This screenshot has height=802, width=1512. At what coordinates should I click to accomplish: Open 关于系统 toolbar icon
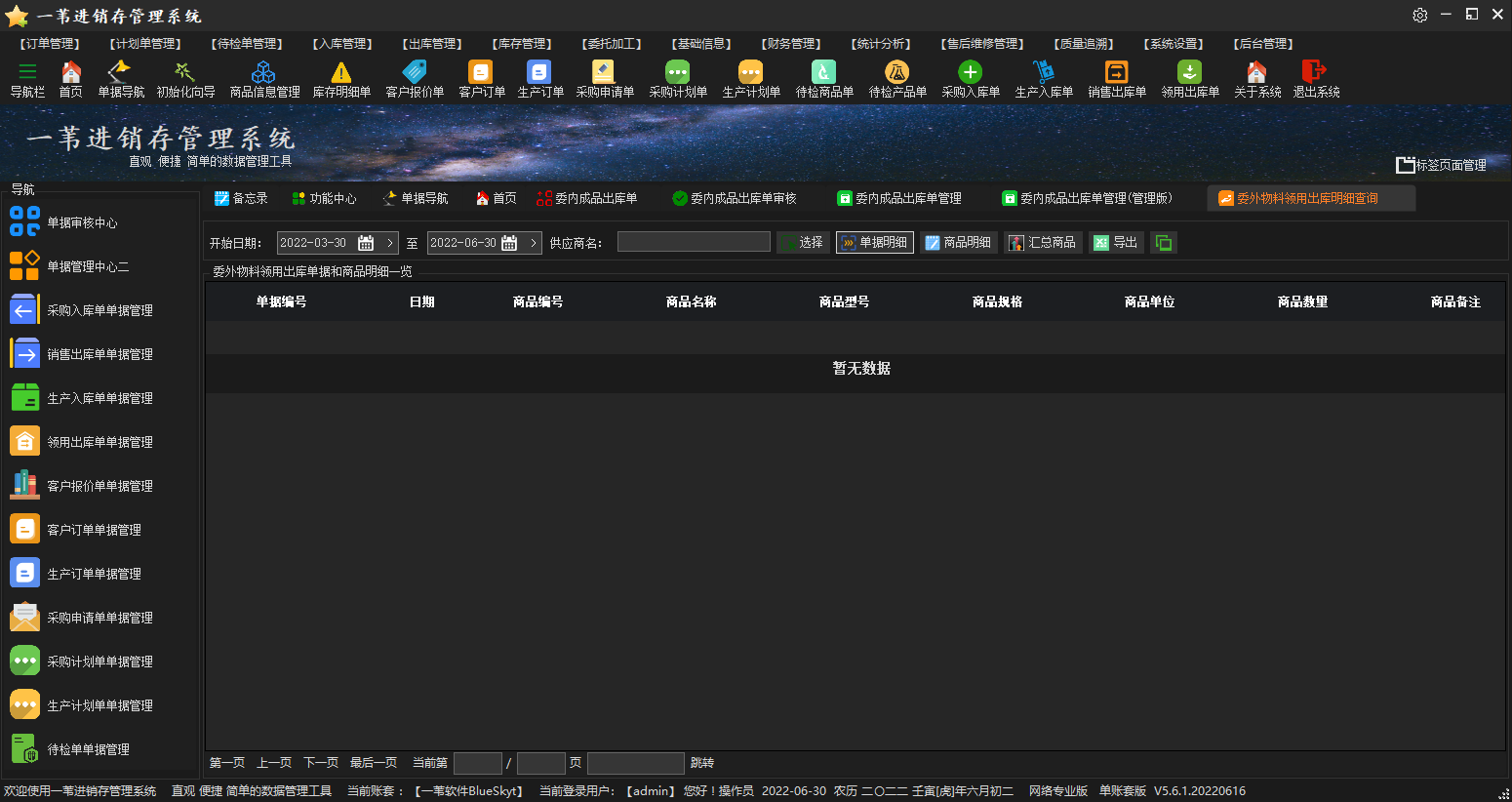pyautogui.click(x=1257, y=78)
